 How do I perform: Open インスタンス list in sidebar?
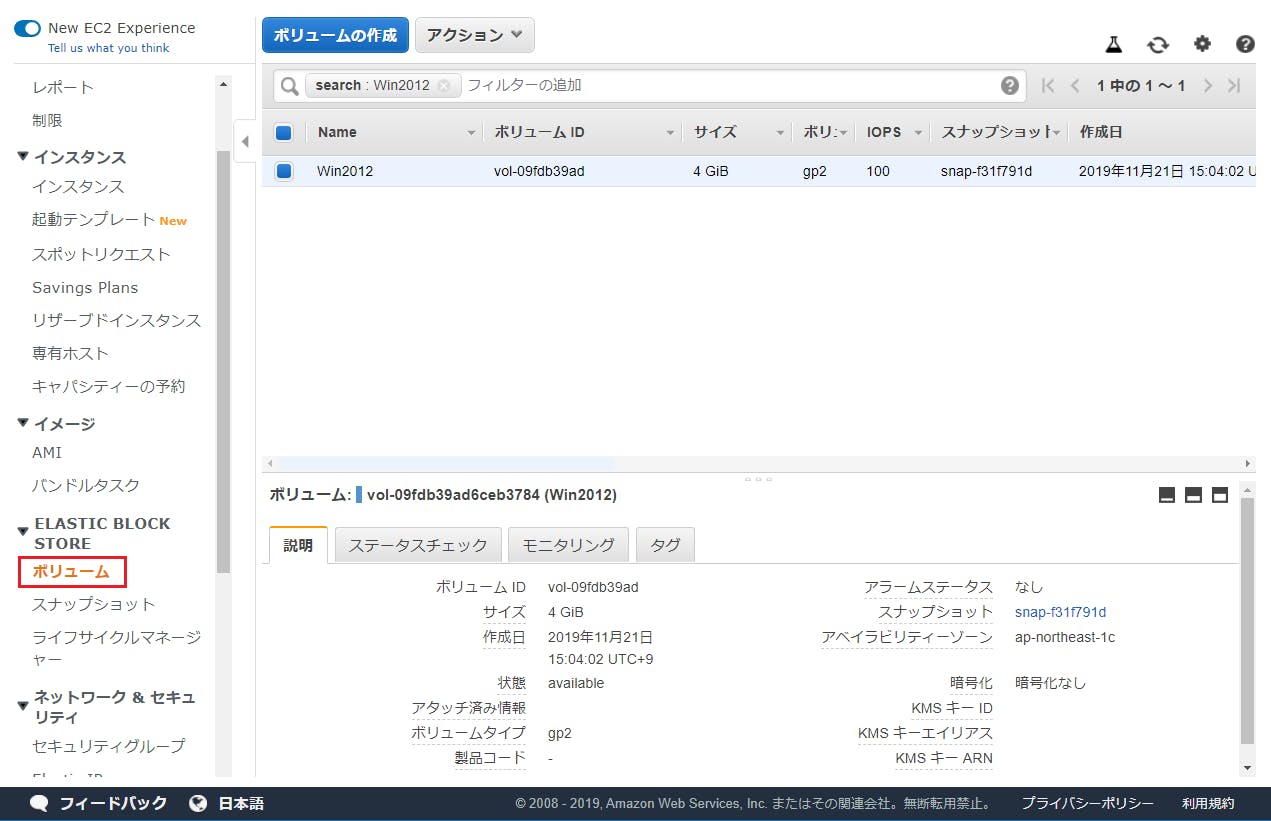(78, 186)
